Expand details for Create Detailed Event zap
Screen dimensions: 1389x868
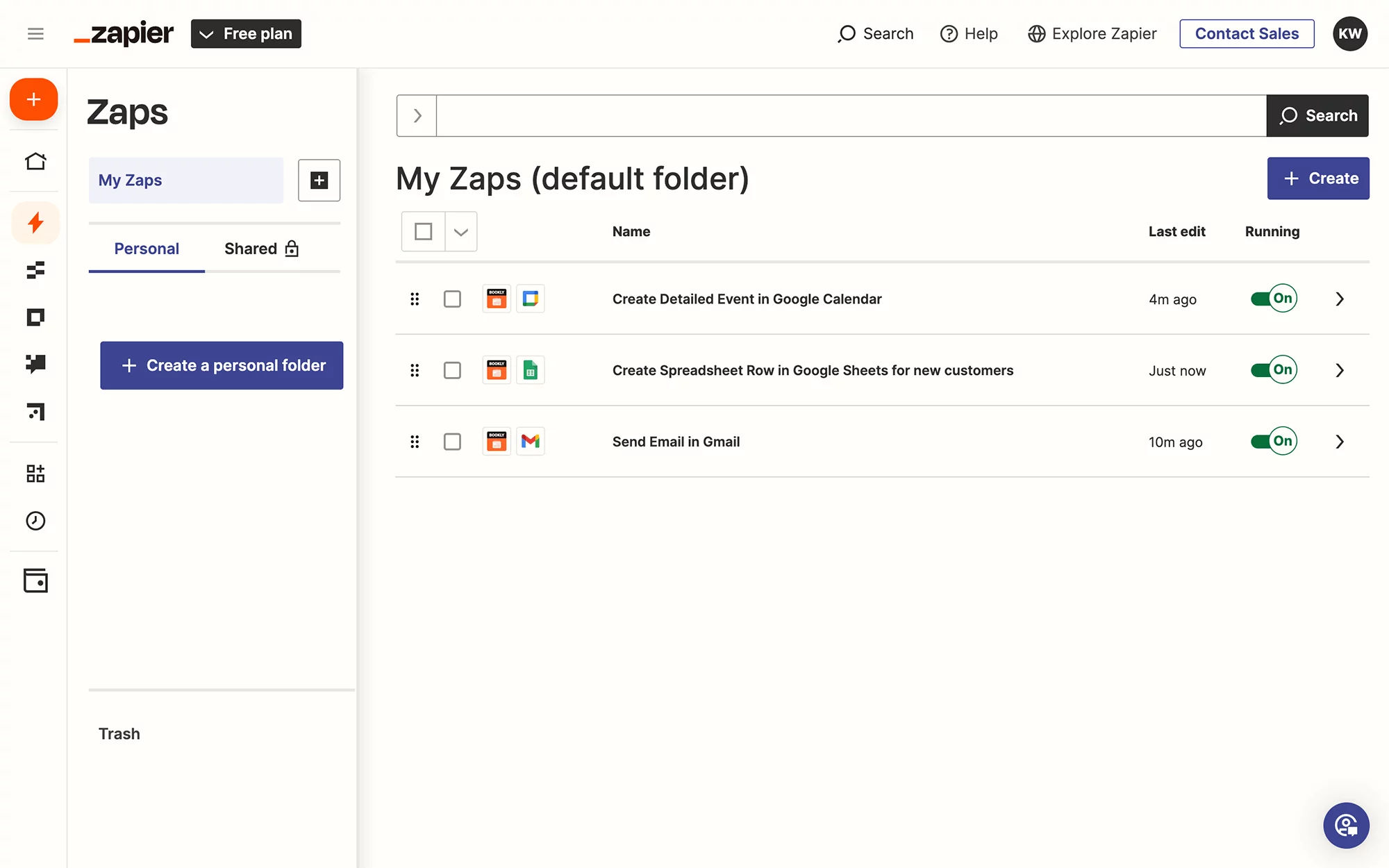tap(1340, 299)
